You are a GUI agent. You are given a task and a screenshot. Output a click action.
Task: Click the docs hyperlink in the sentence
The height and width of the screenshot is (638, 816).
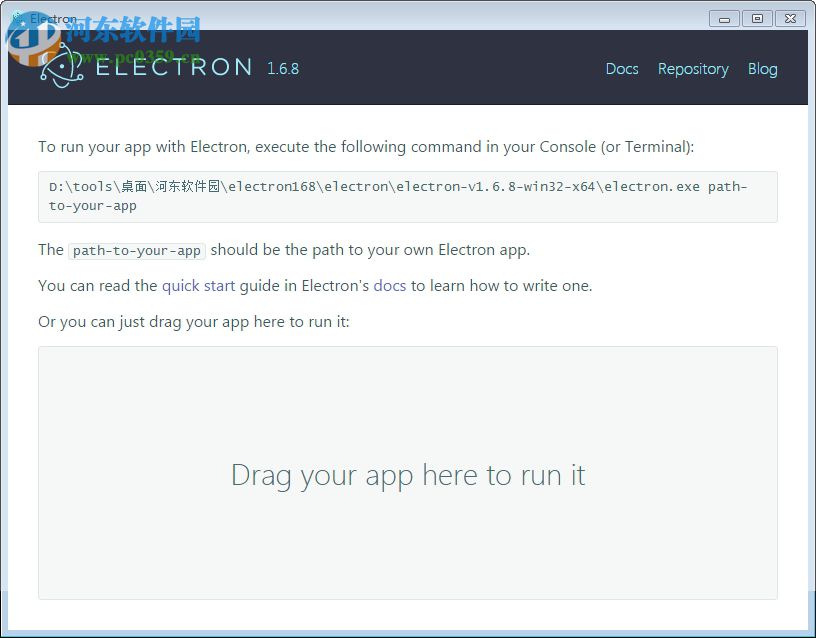tap(390, 285)
